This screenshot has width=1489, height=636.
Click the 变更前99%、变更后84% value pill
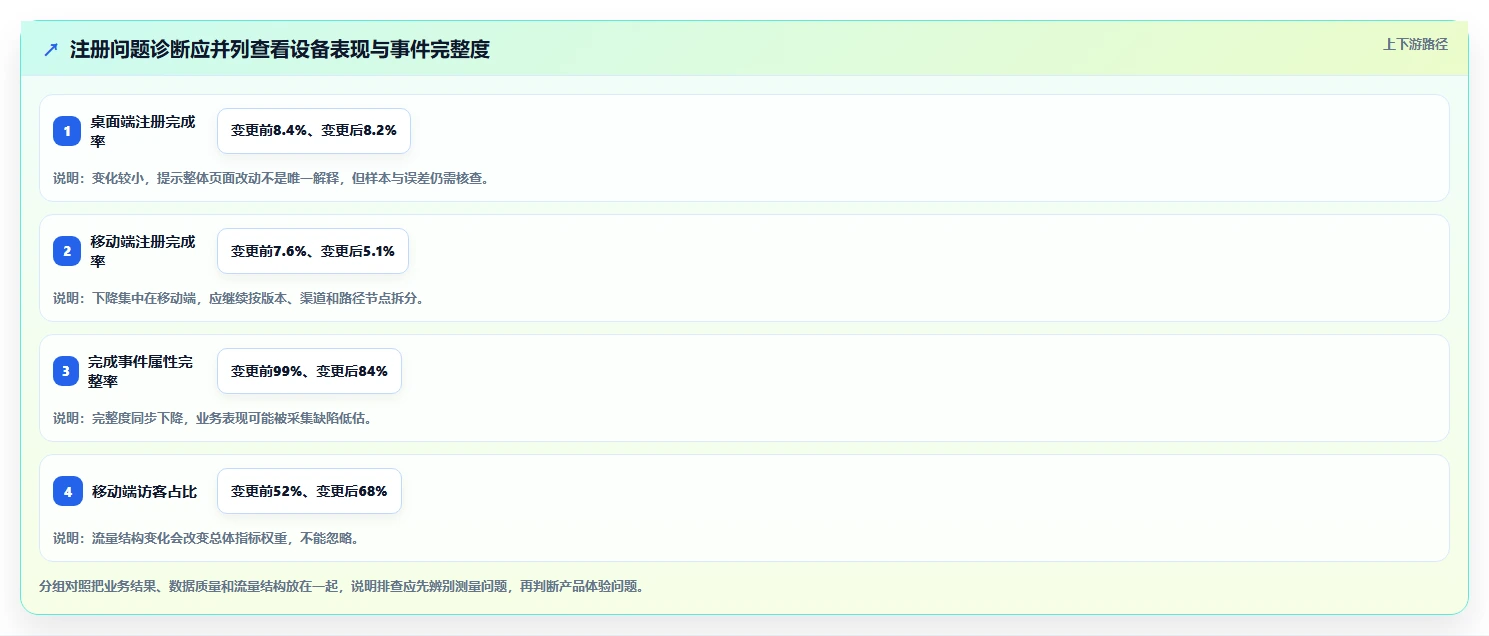pyautogui.click(x=309, y=371)
